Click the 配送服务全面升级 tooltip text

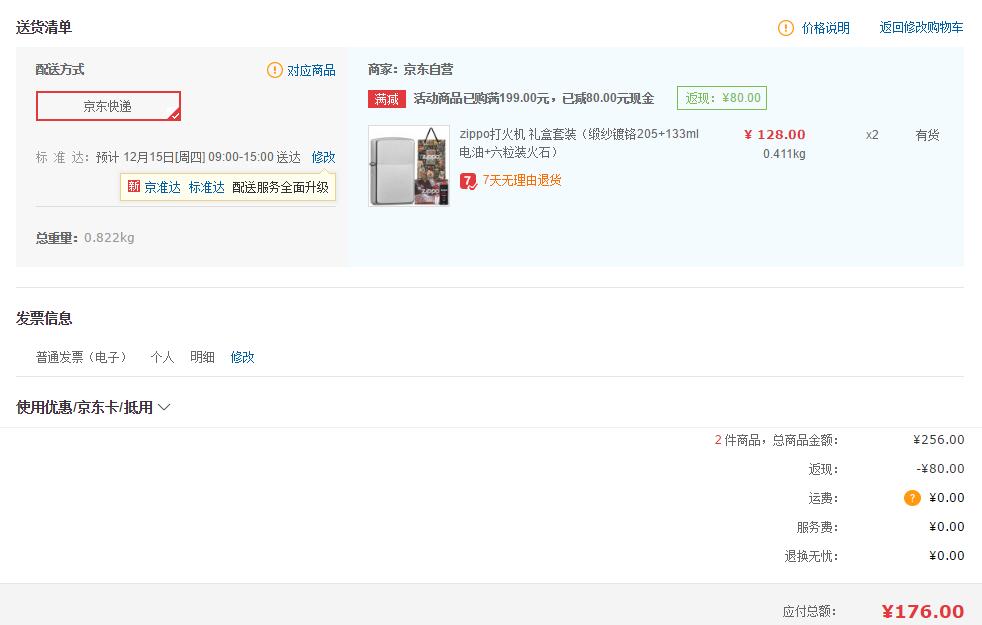pyautogui.click(x=280, y=187)
